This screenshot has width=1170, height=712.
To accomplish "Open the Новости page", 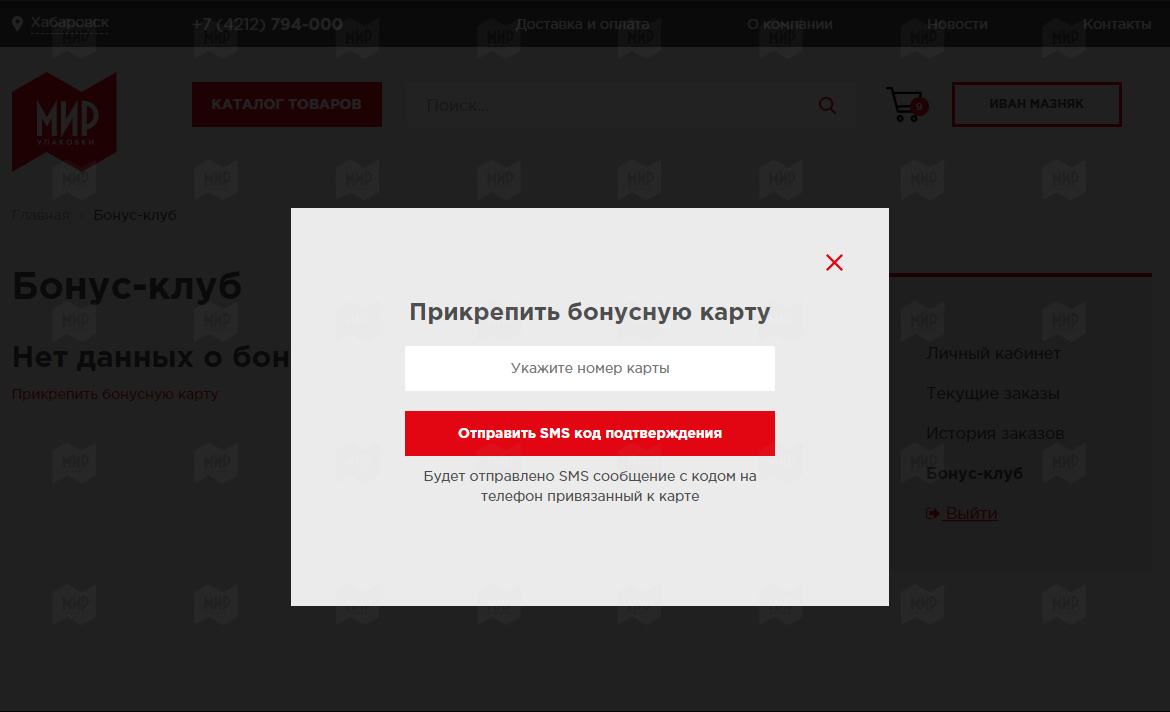I will click(957, 24).
